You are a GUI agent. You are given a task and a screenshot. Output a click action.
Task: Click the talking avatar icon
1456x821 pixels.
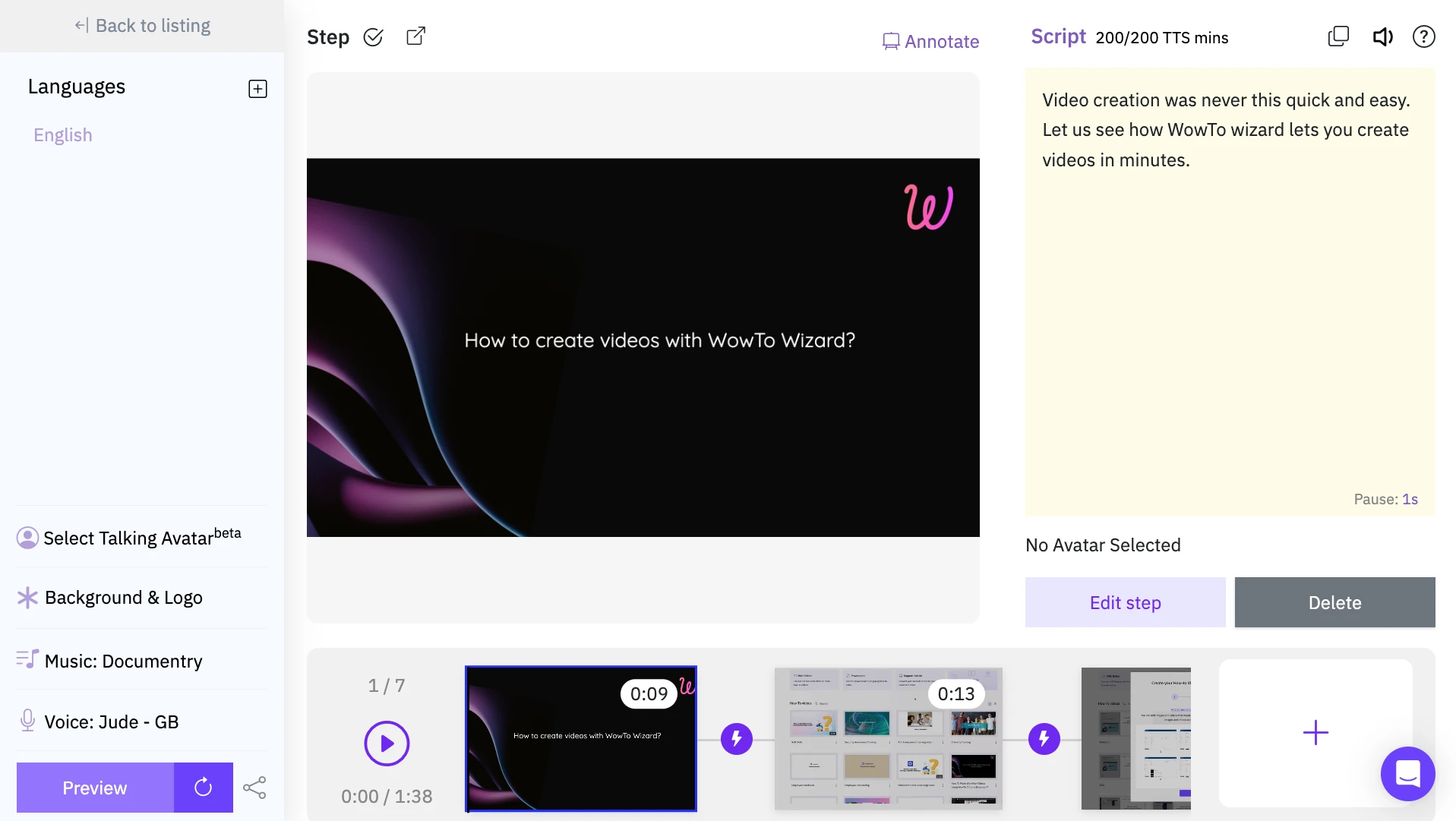pyautogui.click(x=27, y=538)
